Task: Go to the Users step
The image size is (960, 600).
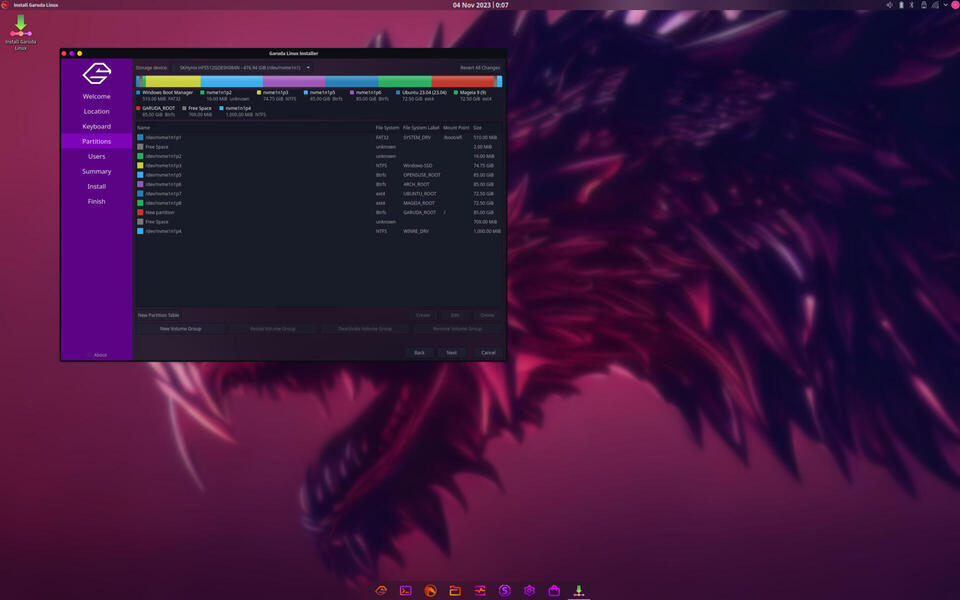Action: (x=97, y=157)
